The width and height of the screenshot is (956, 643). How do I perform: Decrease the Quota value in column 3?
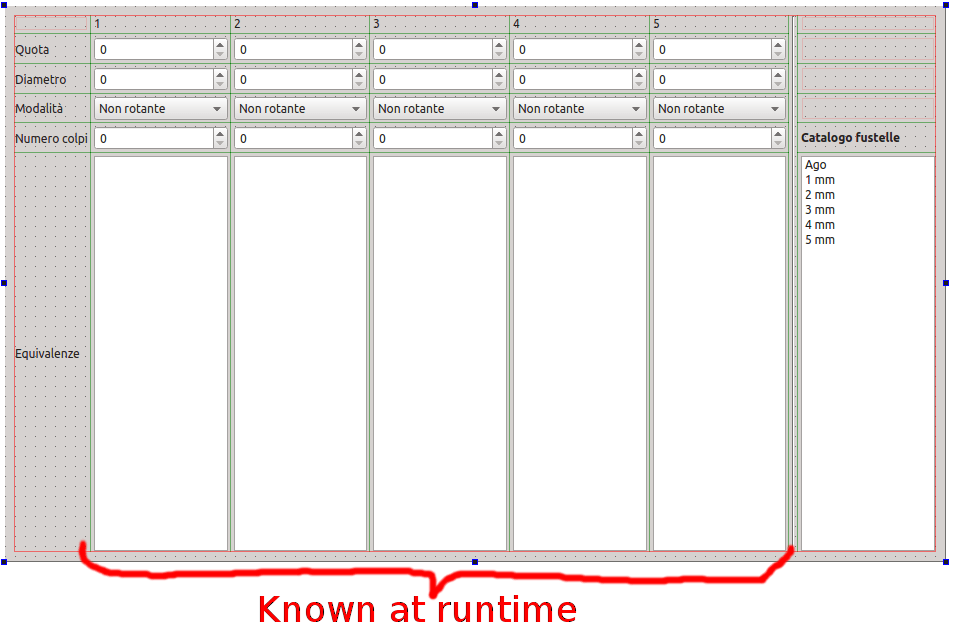[x=501, y=52]
